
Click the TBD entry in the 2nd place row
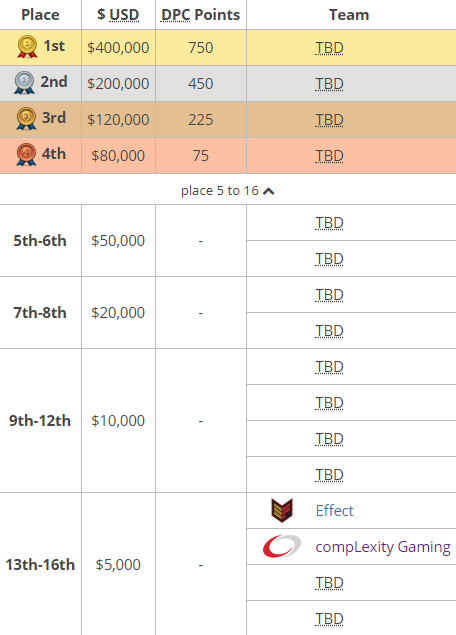coord(329,84)
